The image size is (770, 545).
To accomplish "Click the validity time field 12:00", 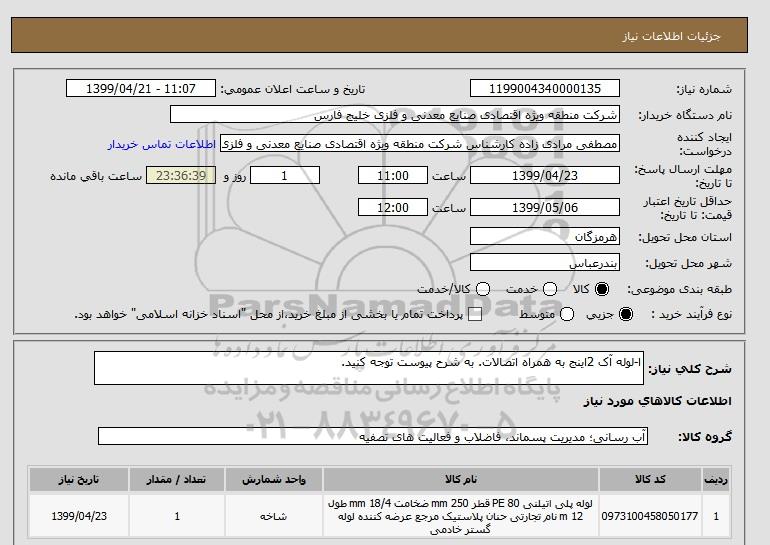I will click(393, 207).
